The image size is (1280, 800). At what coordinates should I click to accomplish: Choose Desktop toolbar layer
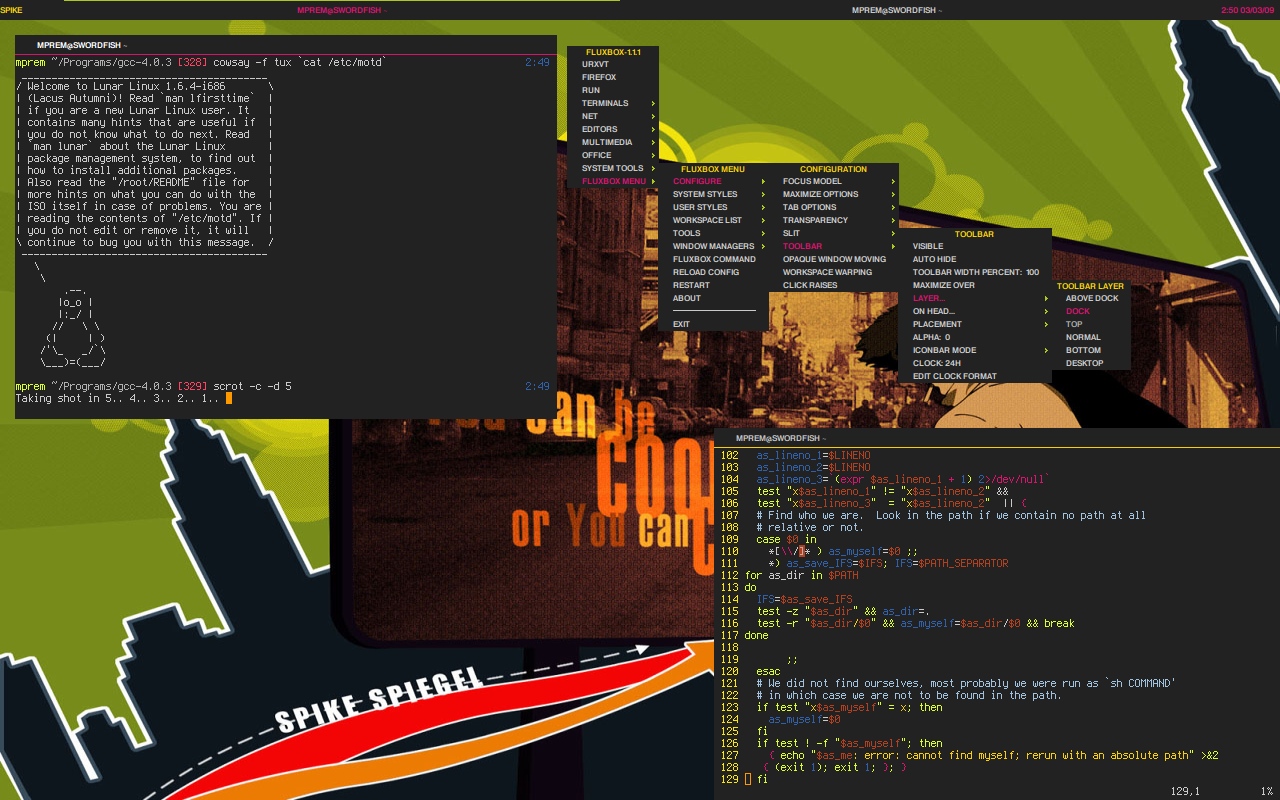coord(1091,363)
